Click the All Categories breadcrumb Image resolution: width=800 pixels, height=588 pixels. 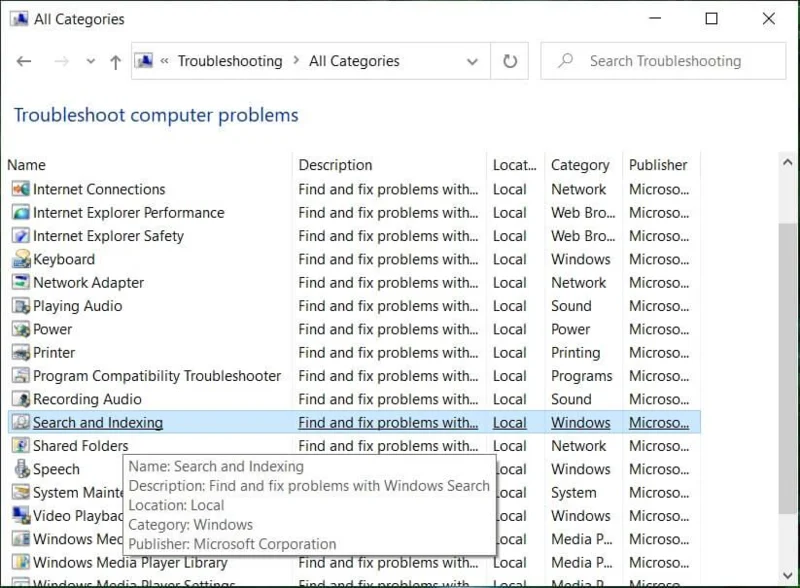pyautogui.click(x=354, y=61)
